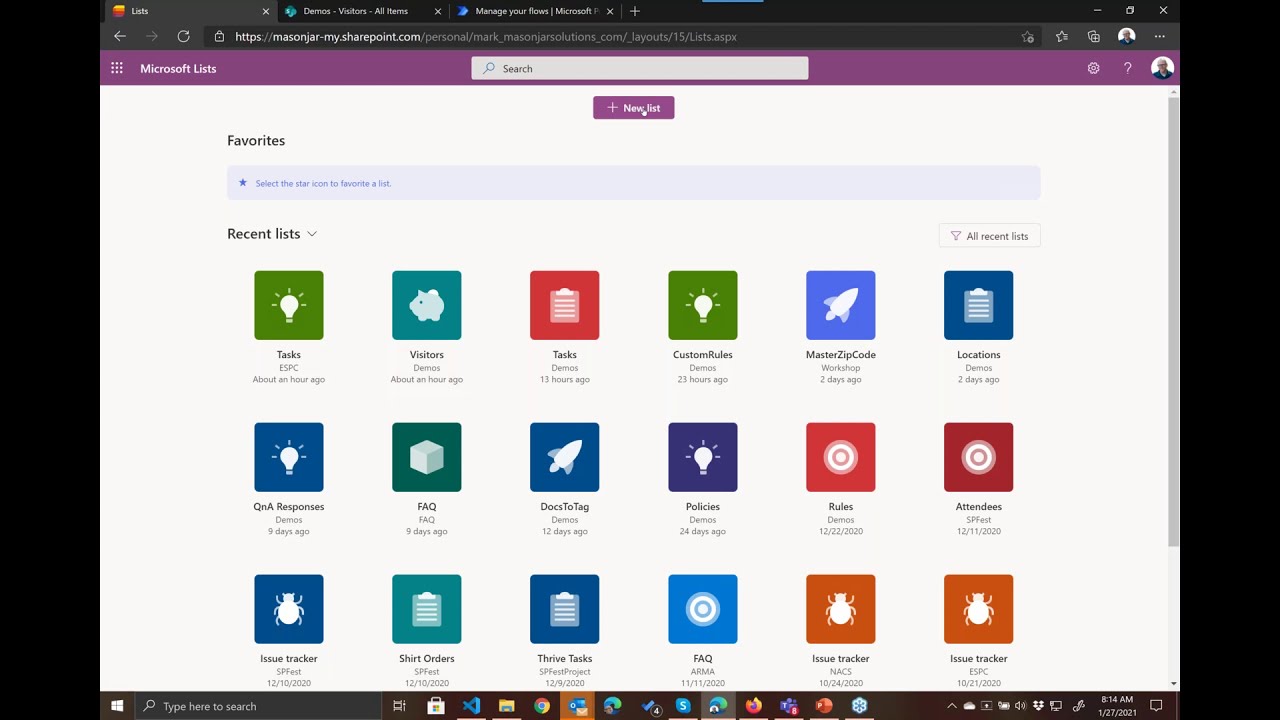Expand the Recent lists dropdown chevron

[312, 234]
